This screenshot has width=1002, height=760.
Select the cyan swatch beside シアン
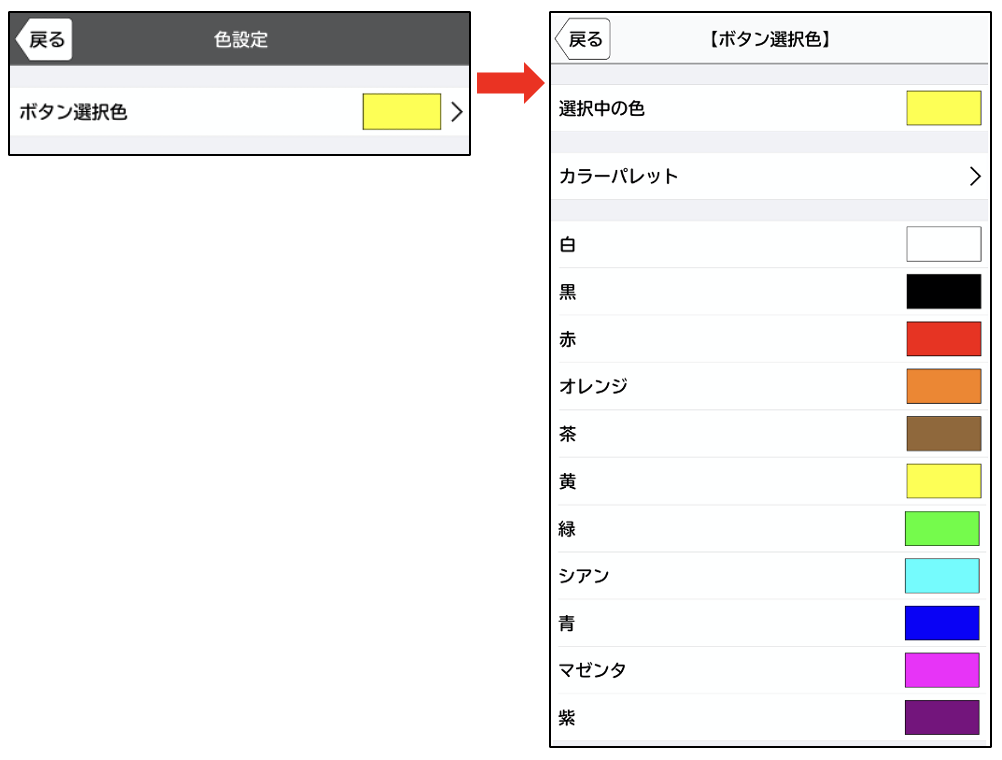(x=941, y=576)
